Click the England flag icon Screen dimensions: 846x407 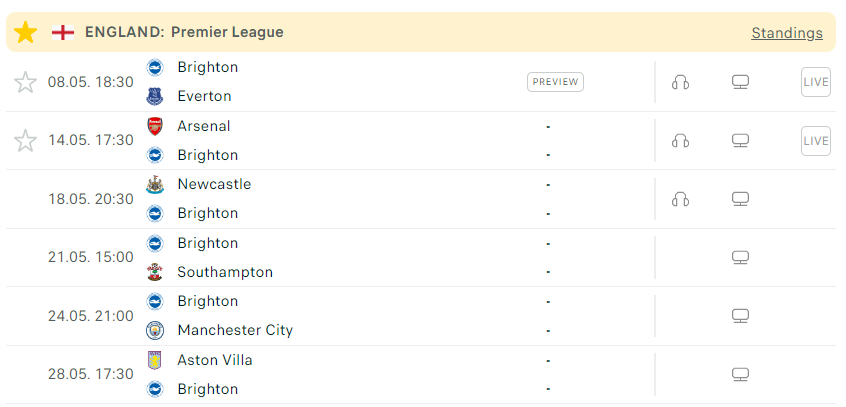[63, 32]
